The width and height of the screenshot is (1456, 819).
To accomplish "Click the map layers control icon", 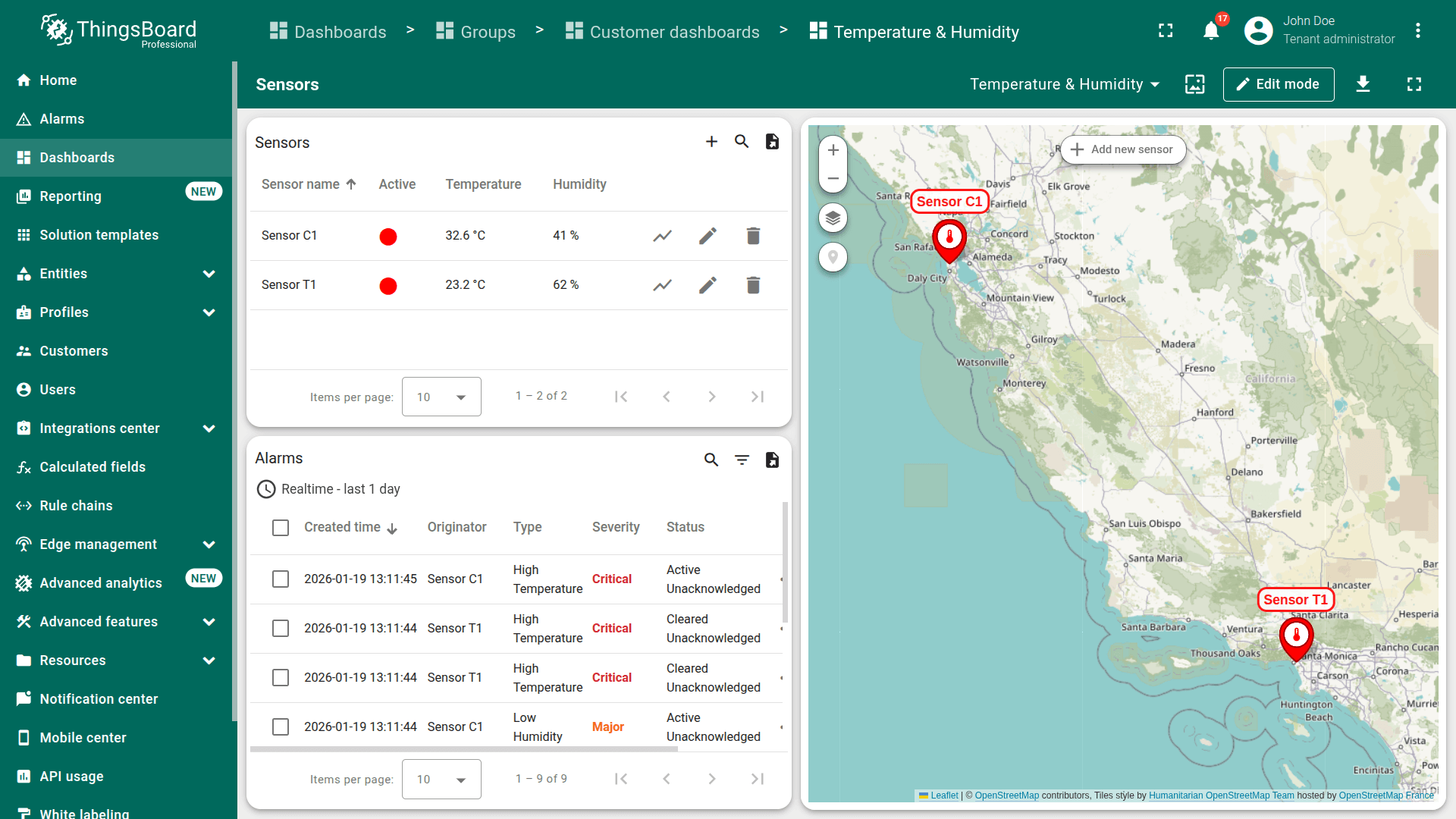I will click(833, 218).
